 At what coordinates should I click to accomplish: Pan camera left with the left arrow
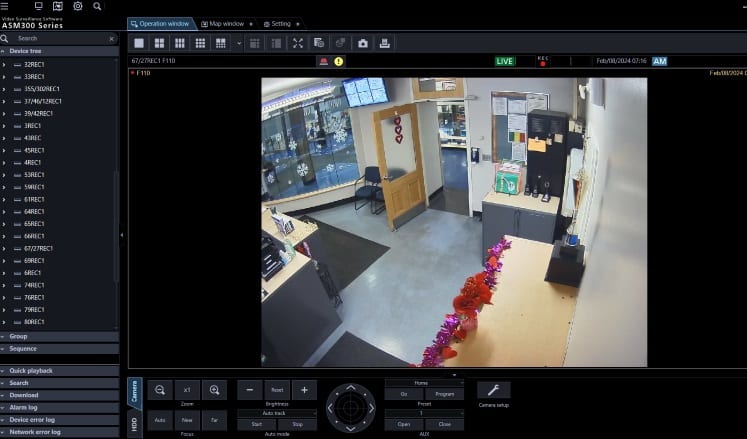[330, 408]
